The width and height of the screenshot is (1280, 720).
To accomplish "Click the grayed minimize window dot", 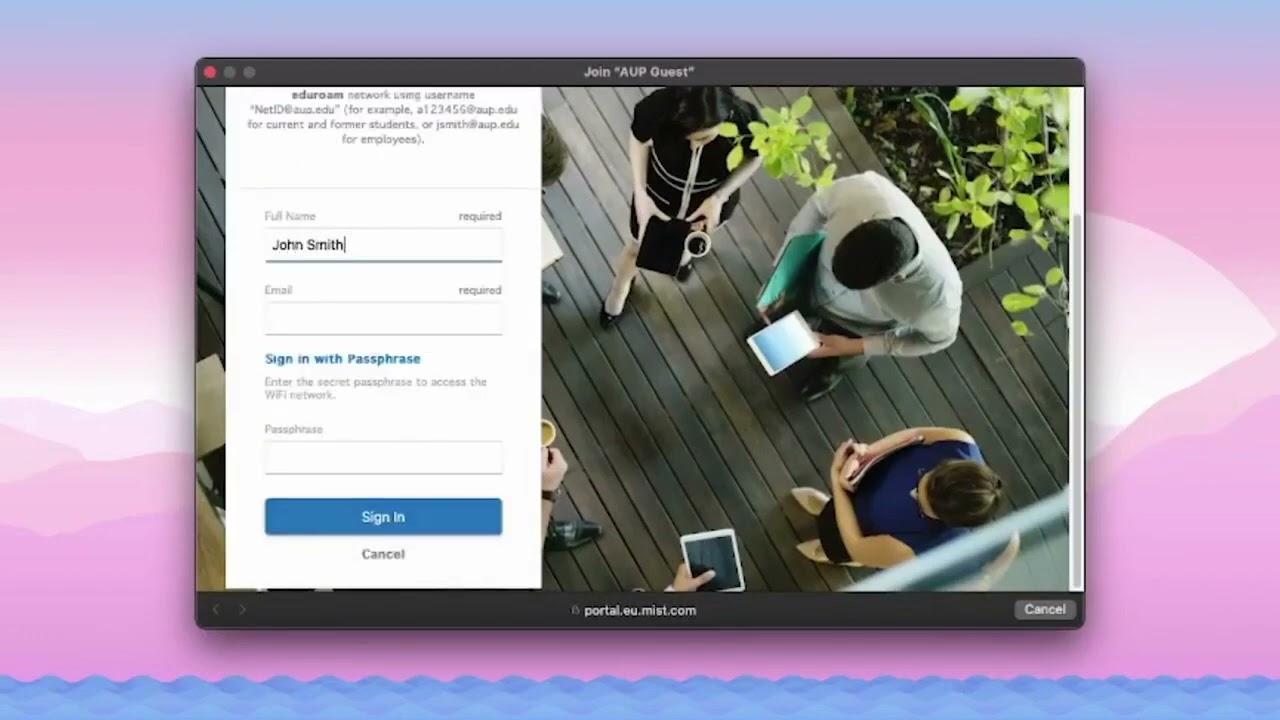I will (x=229, y=72).
